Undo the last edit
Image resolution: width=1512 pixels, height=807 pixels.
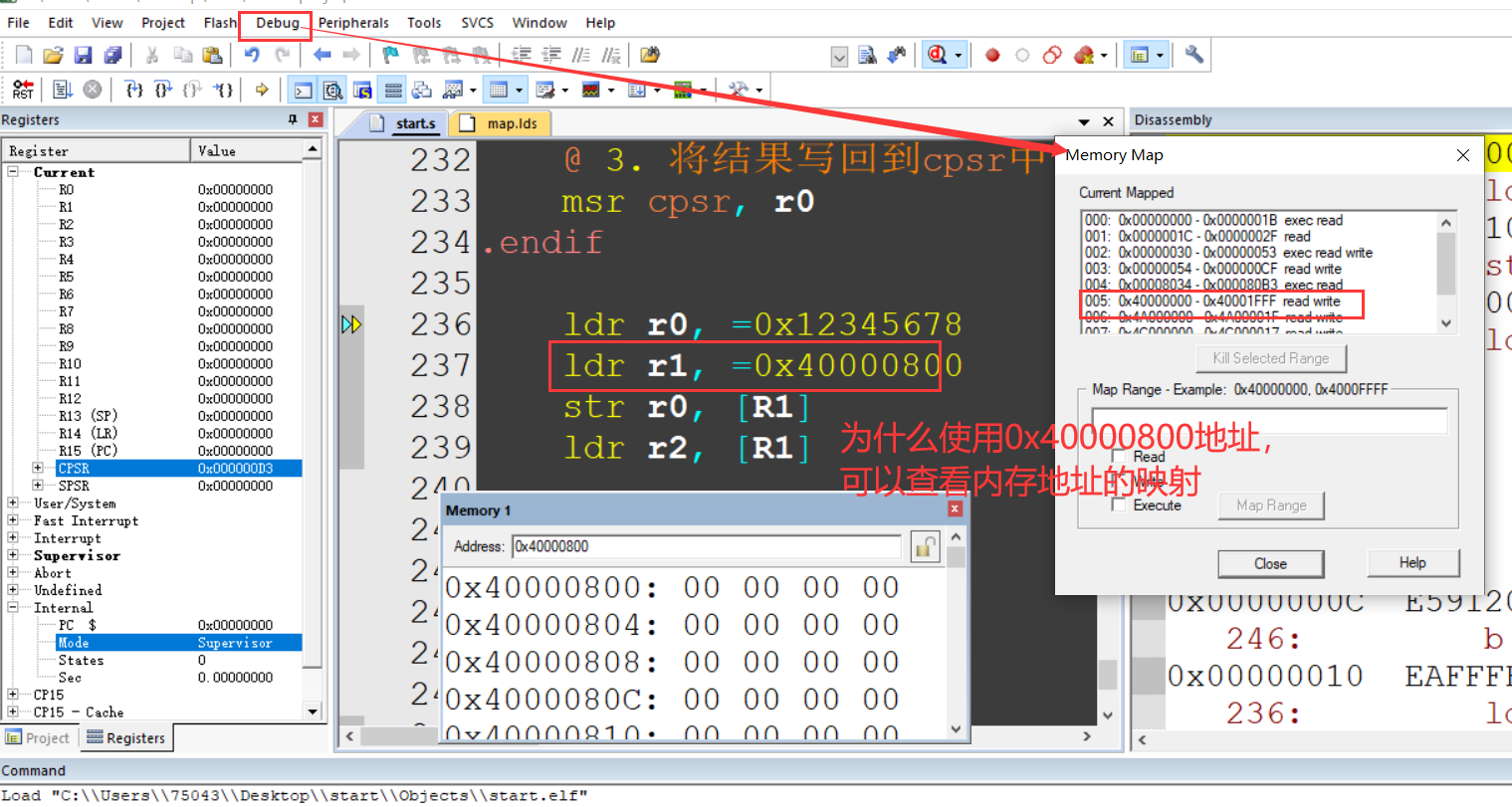click(252, 56)
